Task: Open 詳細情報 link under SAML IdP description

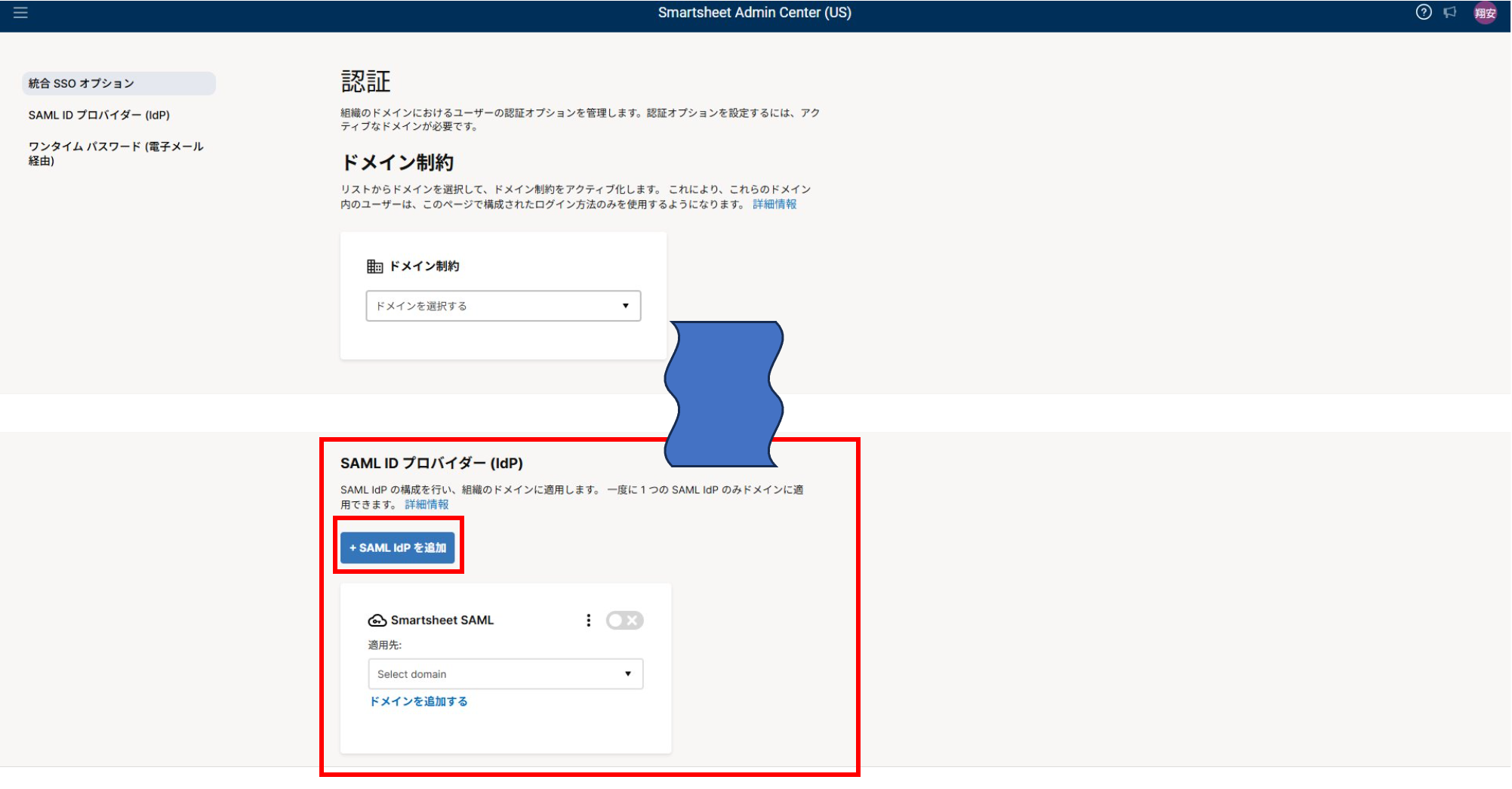Action: (427, 504)
